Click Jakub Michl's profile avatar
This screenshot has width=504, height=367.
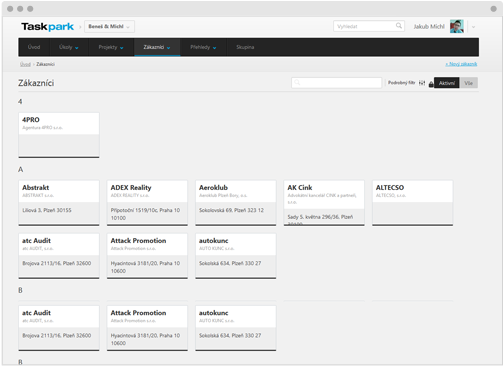tap(457, 26)
